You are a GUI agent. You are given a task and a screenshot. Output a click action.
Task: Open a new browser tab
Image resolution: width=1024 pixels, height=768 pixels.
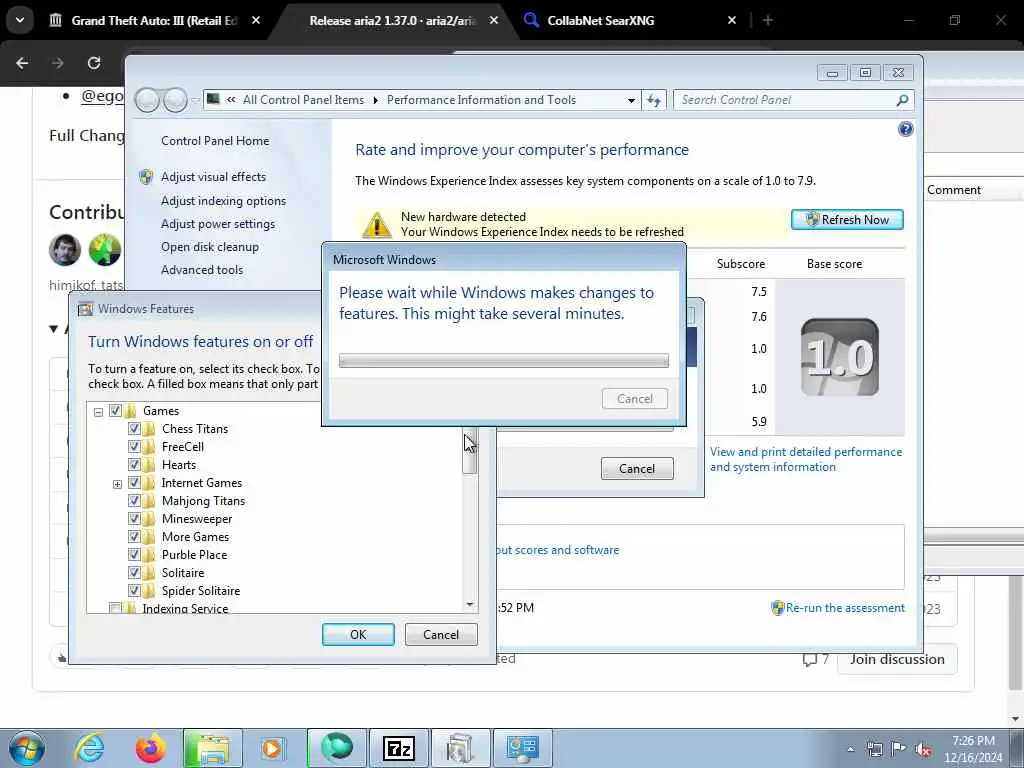coord(767,20)
